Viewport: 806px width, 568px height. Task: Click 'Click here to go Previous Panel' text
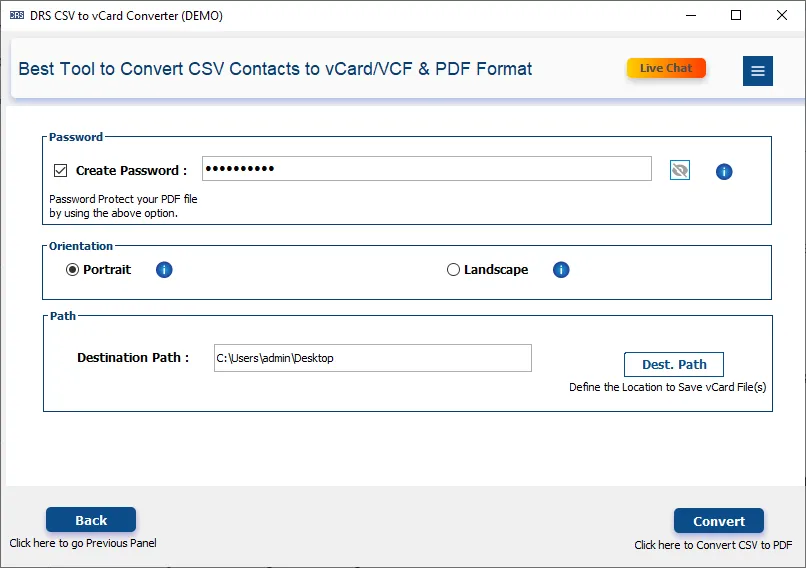[83, 543]
